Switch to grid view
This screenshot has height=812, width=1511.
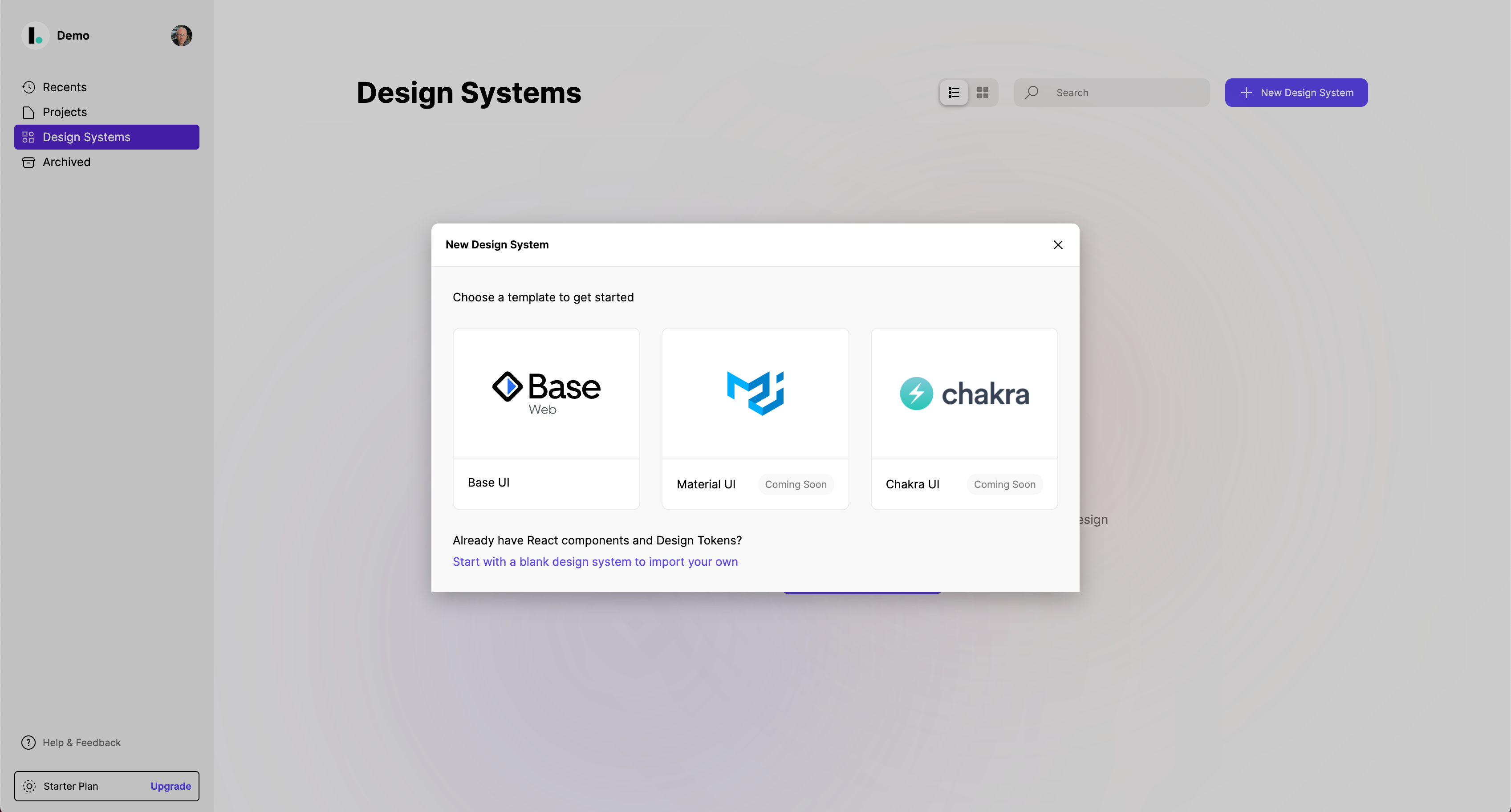[983, 92]
